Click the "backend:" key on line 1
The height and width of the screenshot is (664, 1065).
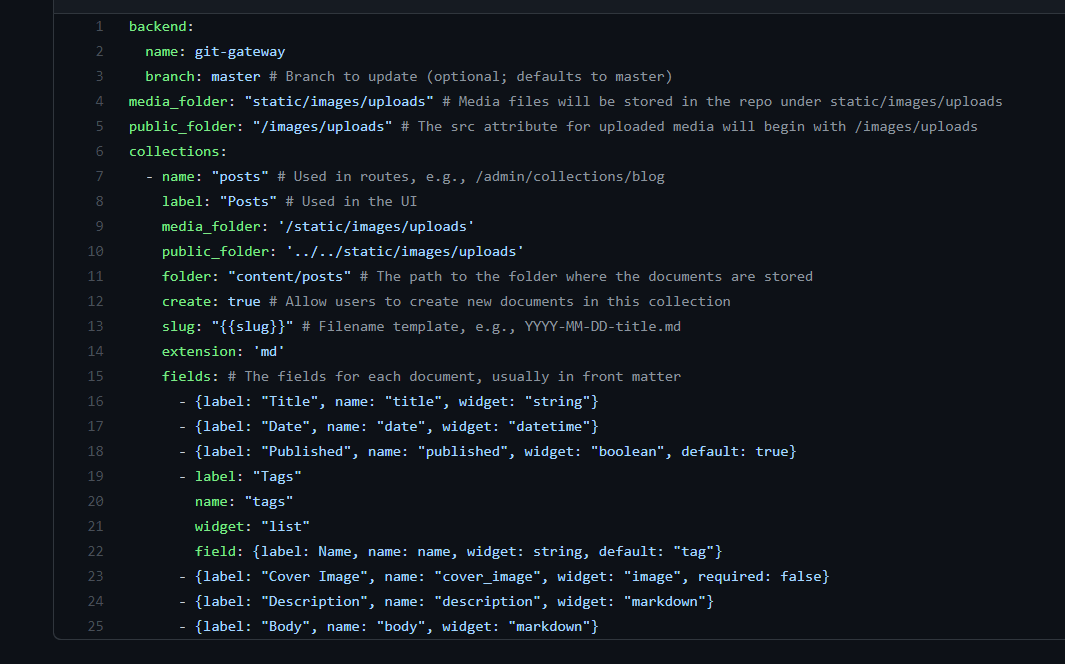[x=158, y=25]
